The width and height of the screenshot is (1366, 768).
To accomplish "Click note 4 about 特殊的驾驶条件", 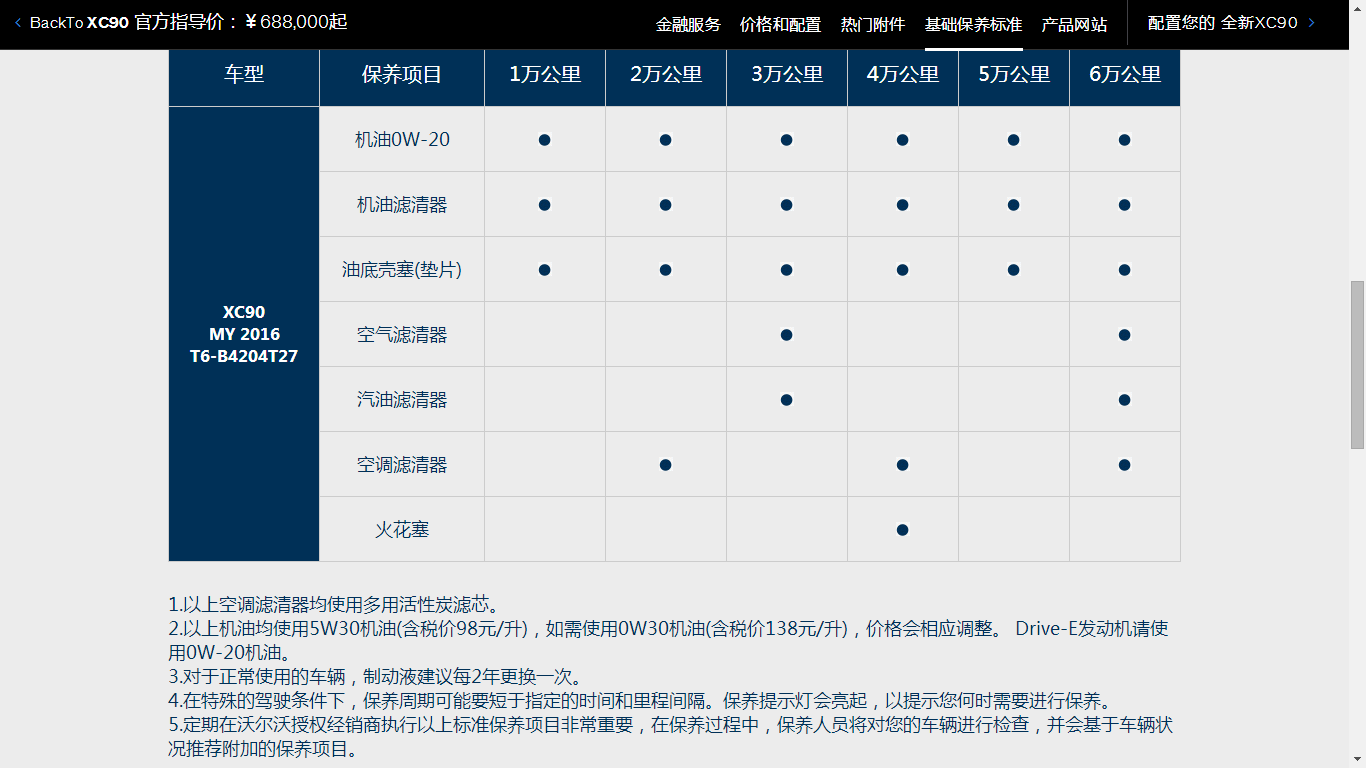I will click(x=640, y=701).
